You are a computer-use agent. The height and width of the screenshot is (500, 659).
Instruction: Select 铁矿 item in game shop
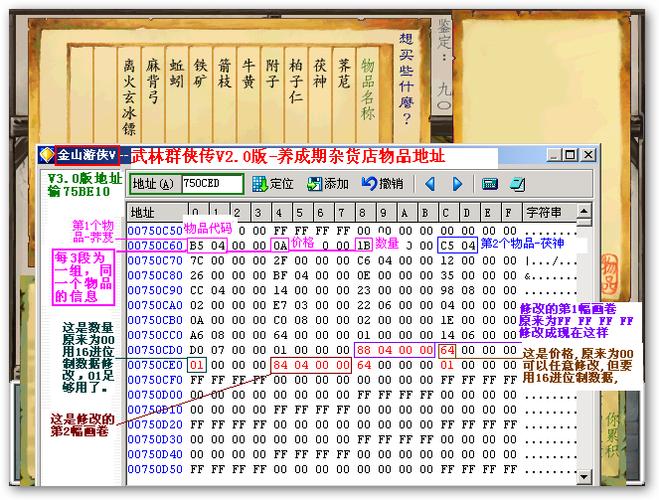tap(201, 73)
